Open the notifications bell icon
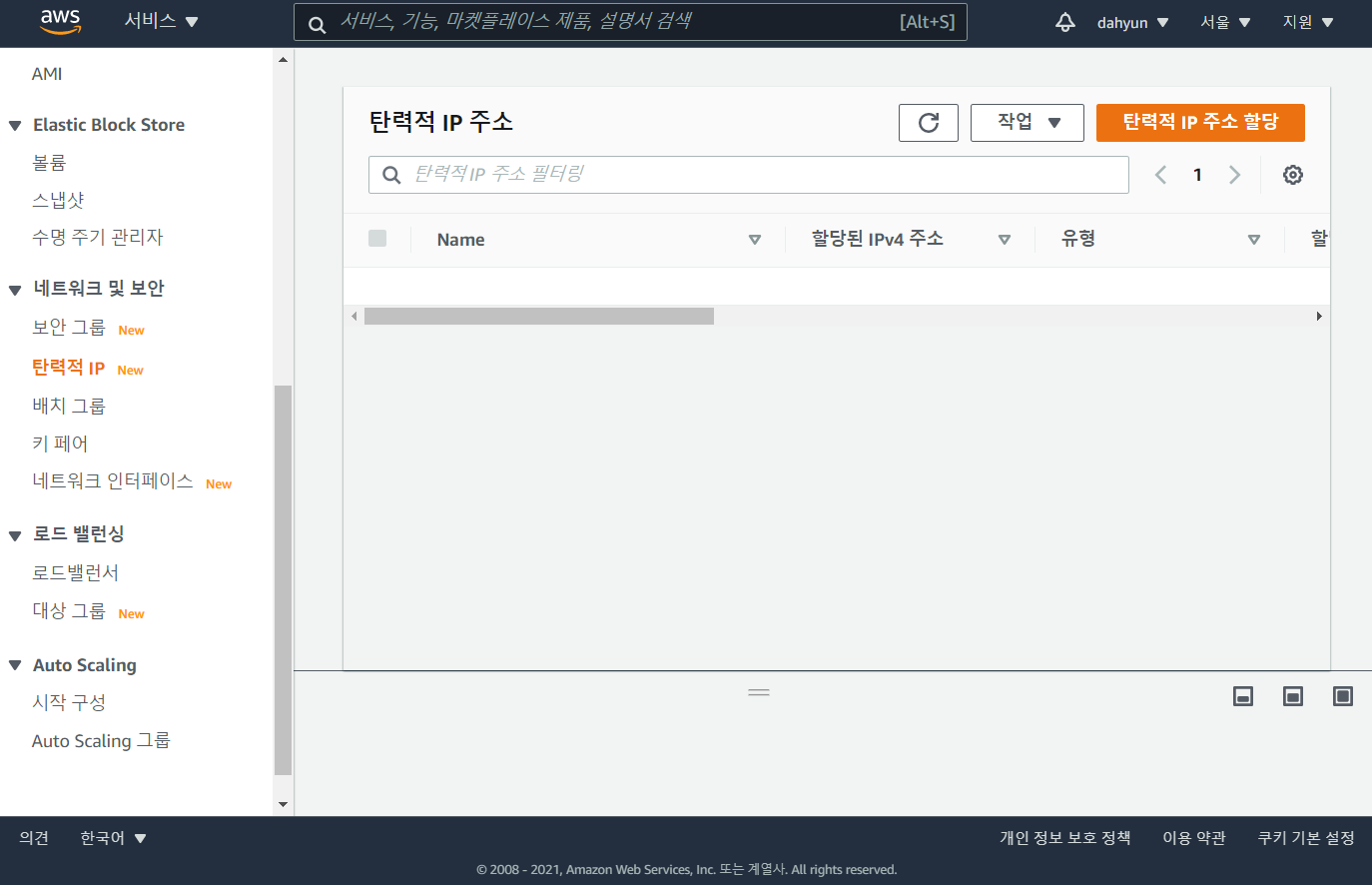Screen dimensions: 1372x885 pyautogui.click(x=1065, y=22)
